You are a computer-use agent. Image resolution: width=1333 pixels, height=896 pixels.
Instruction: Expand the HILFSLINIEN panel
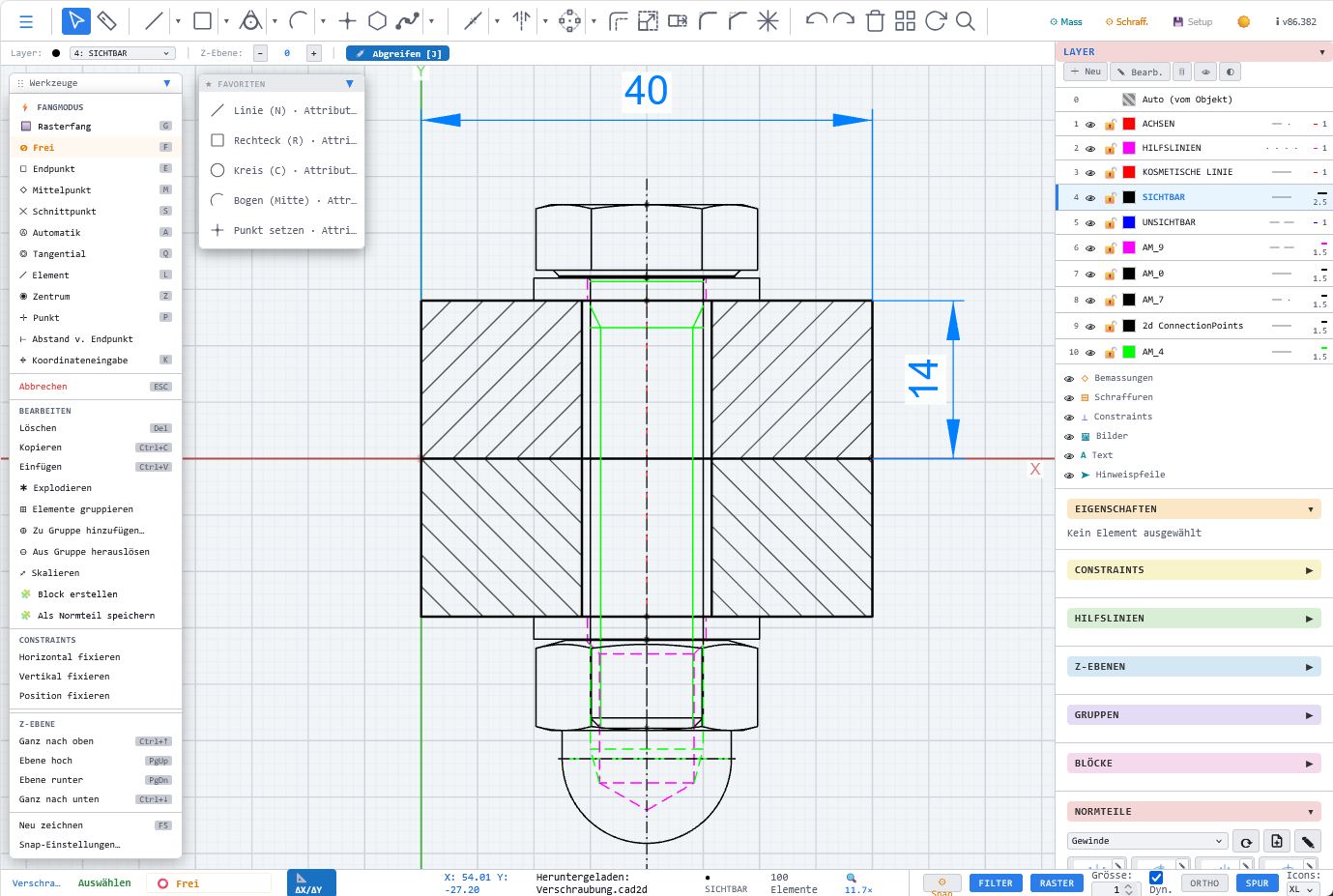1194,619
